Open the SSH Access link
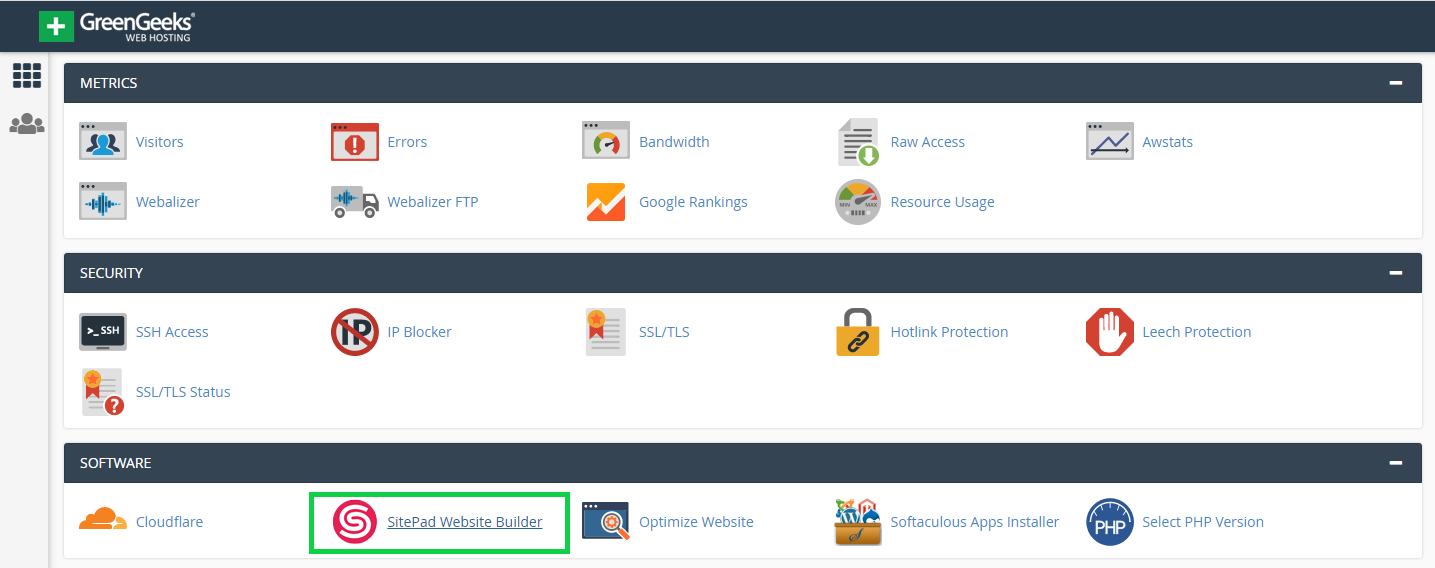The image size is (1435, 568). click(172, 332)
